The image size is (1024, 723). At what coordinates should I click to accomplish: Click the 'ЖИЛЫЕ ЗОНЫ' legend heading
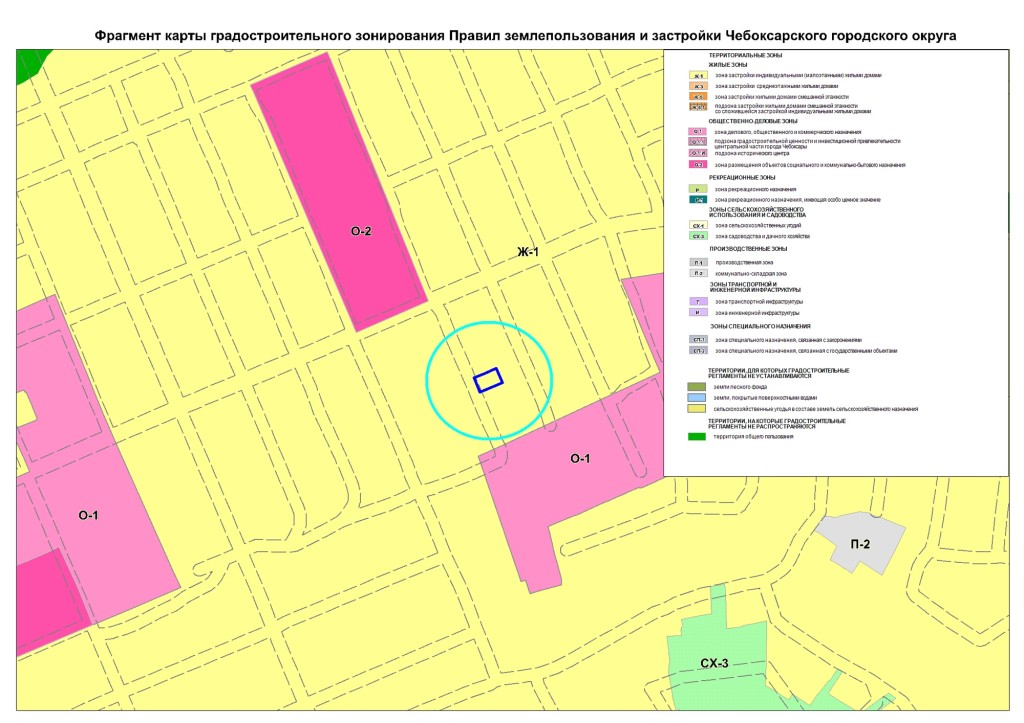tap(728, 65)
